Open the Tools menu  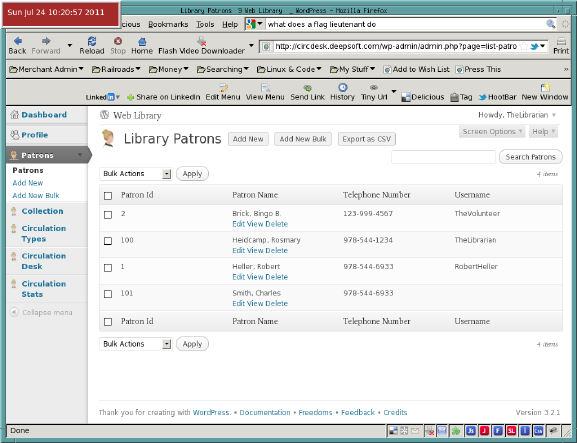tap(205, 24)
